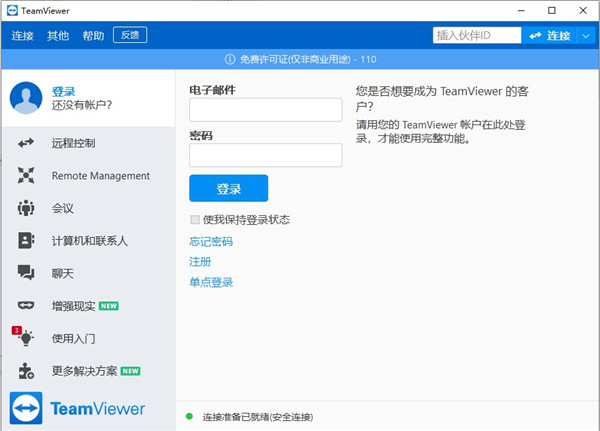Open the 忘记密码 link
Viewport: 600px width, 431px height.
(x=211, y=242)
